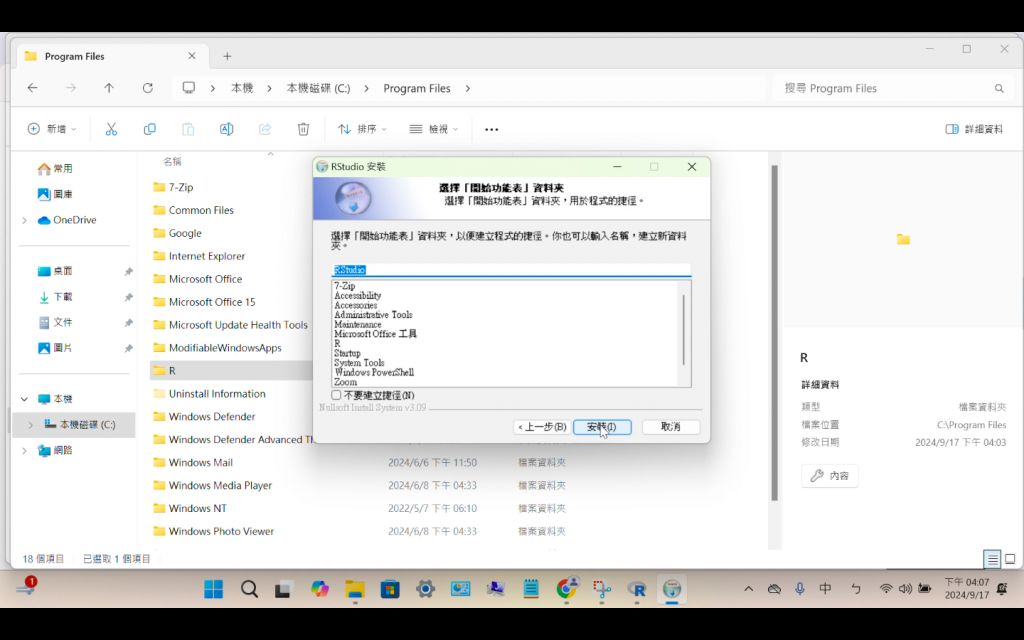Click the R application taskbar icon

[x=637, y=589]
